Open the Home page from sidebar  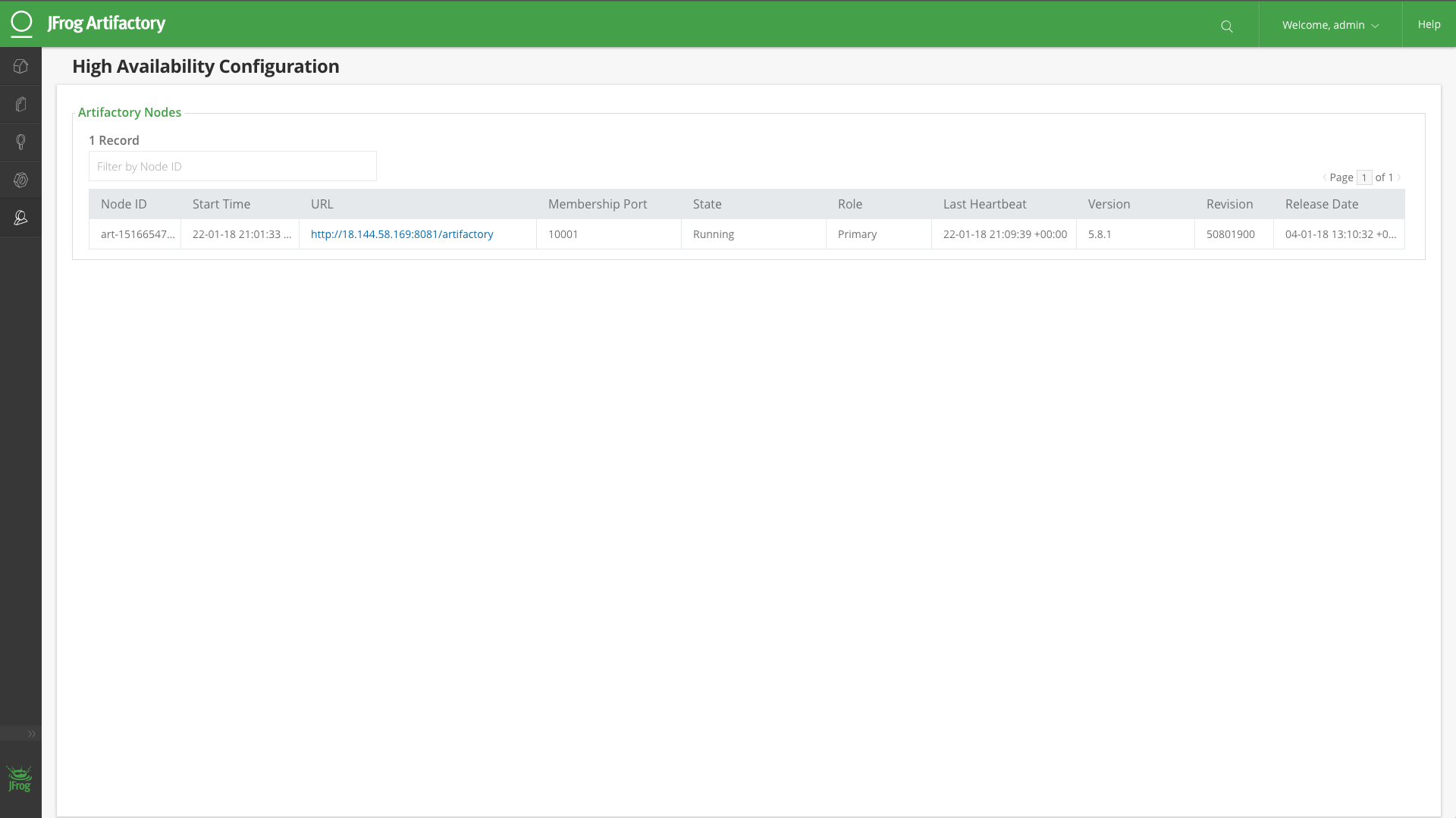pos(20,66)
